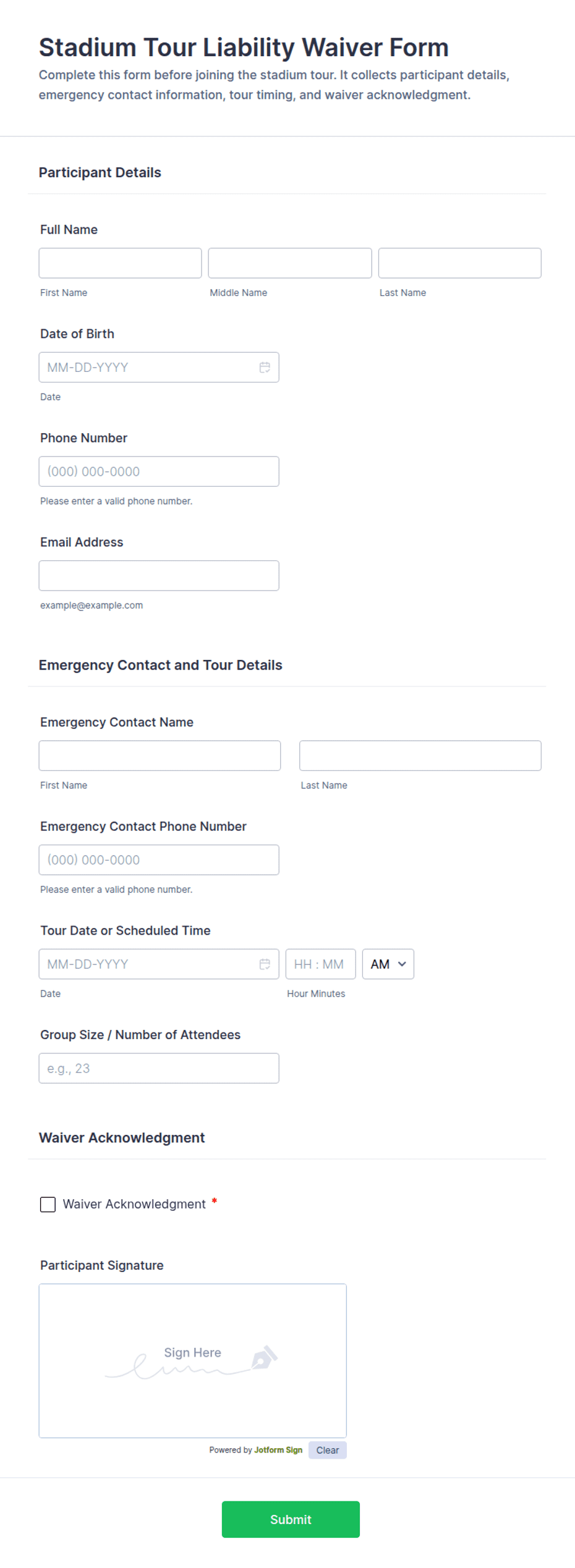This screenshot has width=575, height=1568.
Task: Click the Jotform Sign logo
Action: coord(277,1450)
